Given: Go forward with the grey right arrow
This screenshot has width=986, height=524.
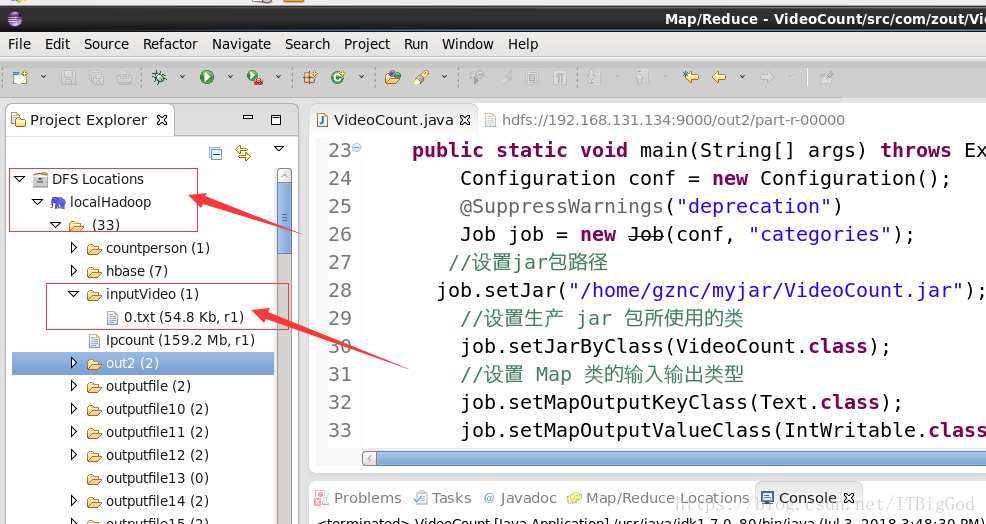Looking at the screenshot, I should click(x=767, y=77).
